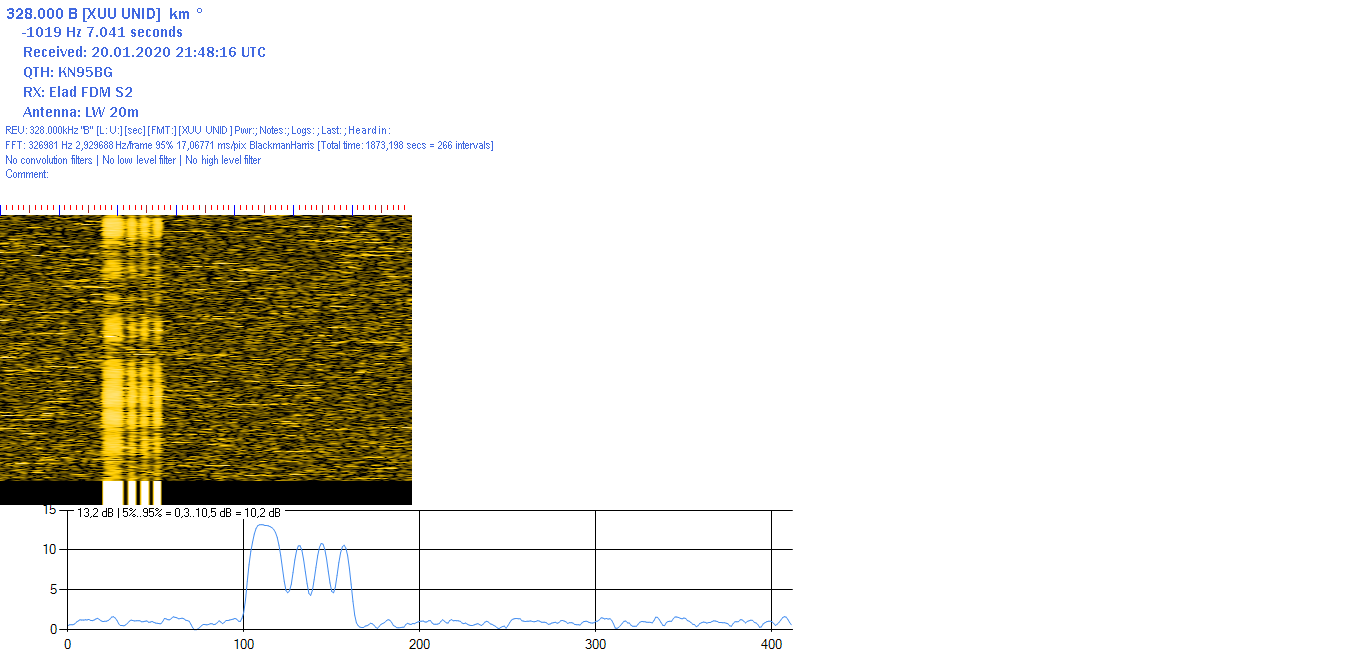Image resolution: width=1366 pixels, height=653 pixels.
Task: Click 'Received: 20.01.2020 21:48:16 UTC' text
Action: pyautogui.click(x=144, y=52)
